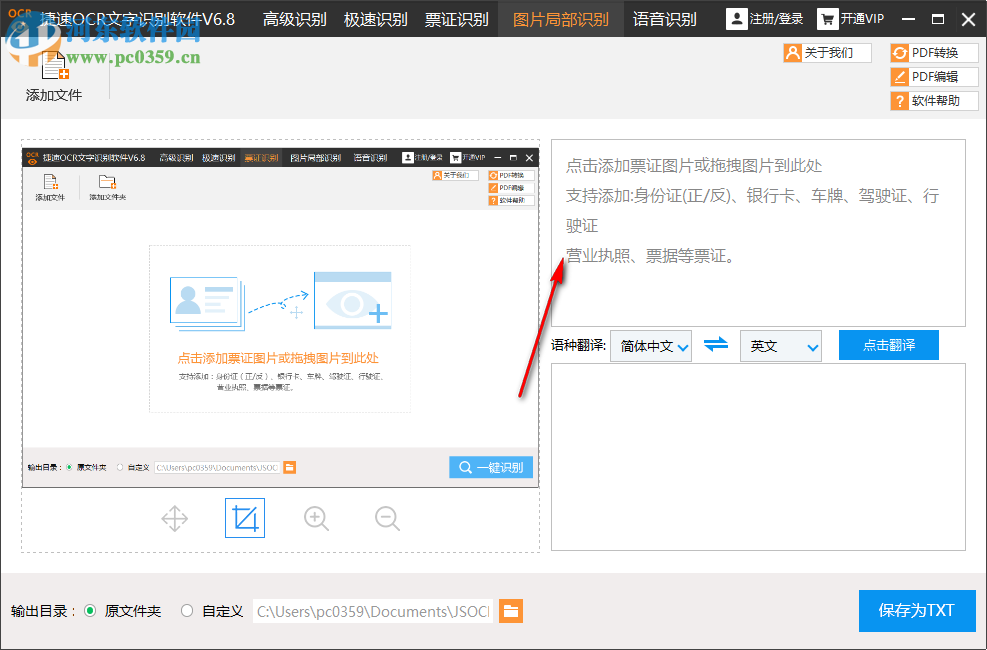
Task: Click the zoom in magnifier icon
Action: click(x=316, y=518)
